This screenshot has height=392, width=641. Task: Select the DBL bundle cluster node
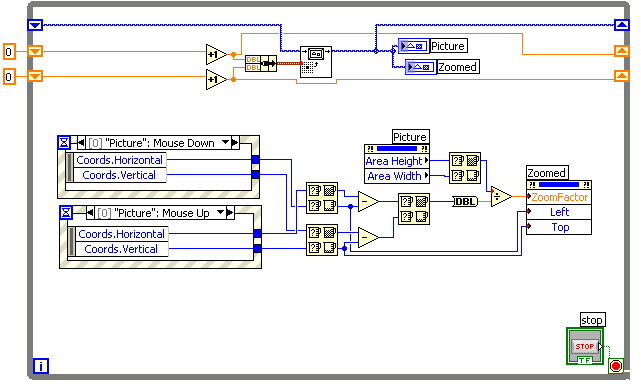pyautogui.click(x=261, y=63)
